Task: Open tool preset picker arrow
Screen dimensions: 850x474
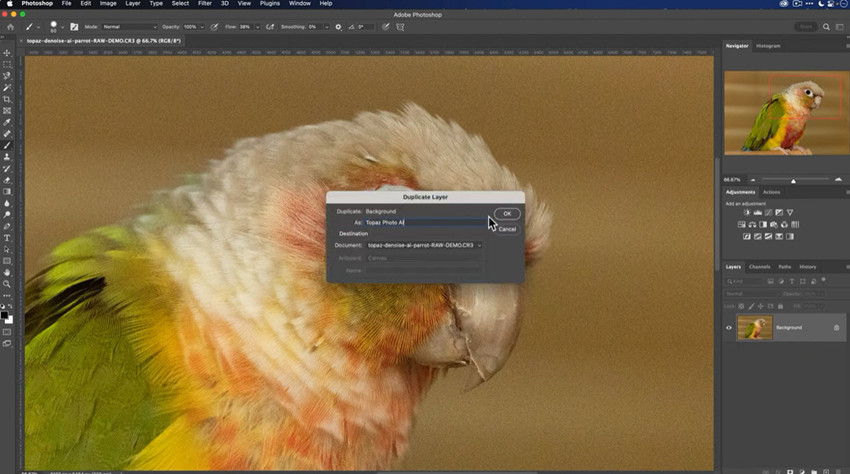Action: (x=38, y=27)
